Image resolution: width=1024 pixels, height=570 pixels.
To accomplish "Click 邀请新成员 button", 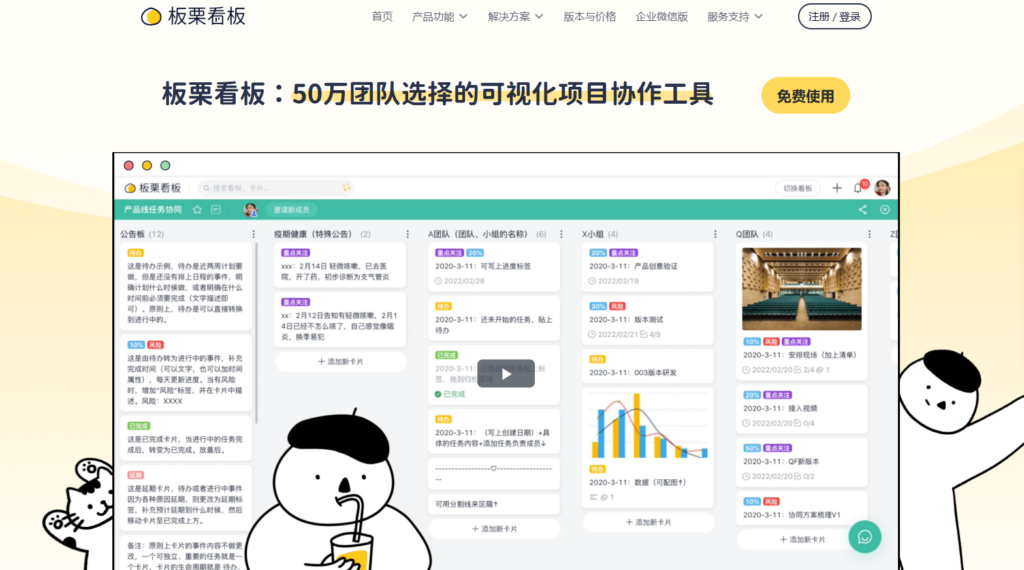I will tap(291, 210).
